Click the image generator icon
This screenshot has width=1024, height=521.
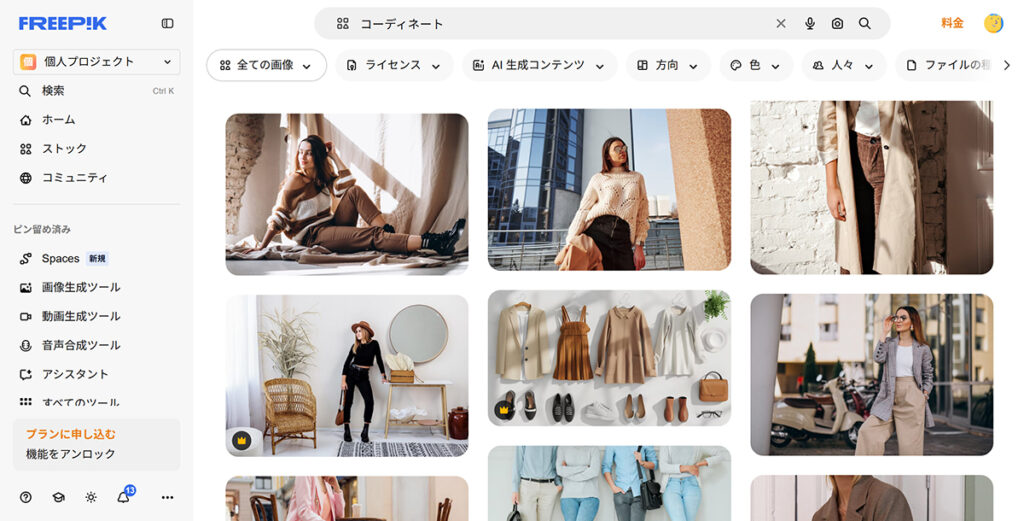pyautogui.click(x=25, y=287)
